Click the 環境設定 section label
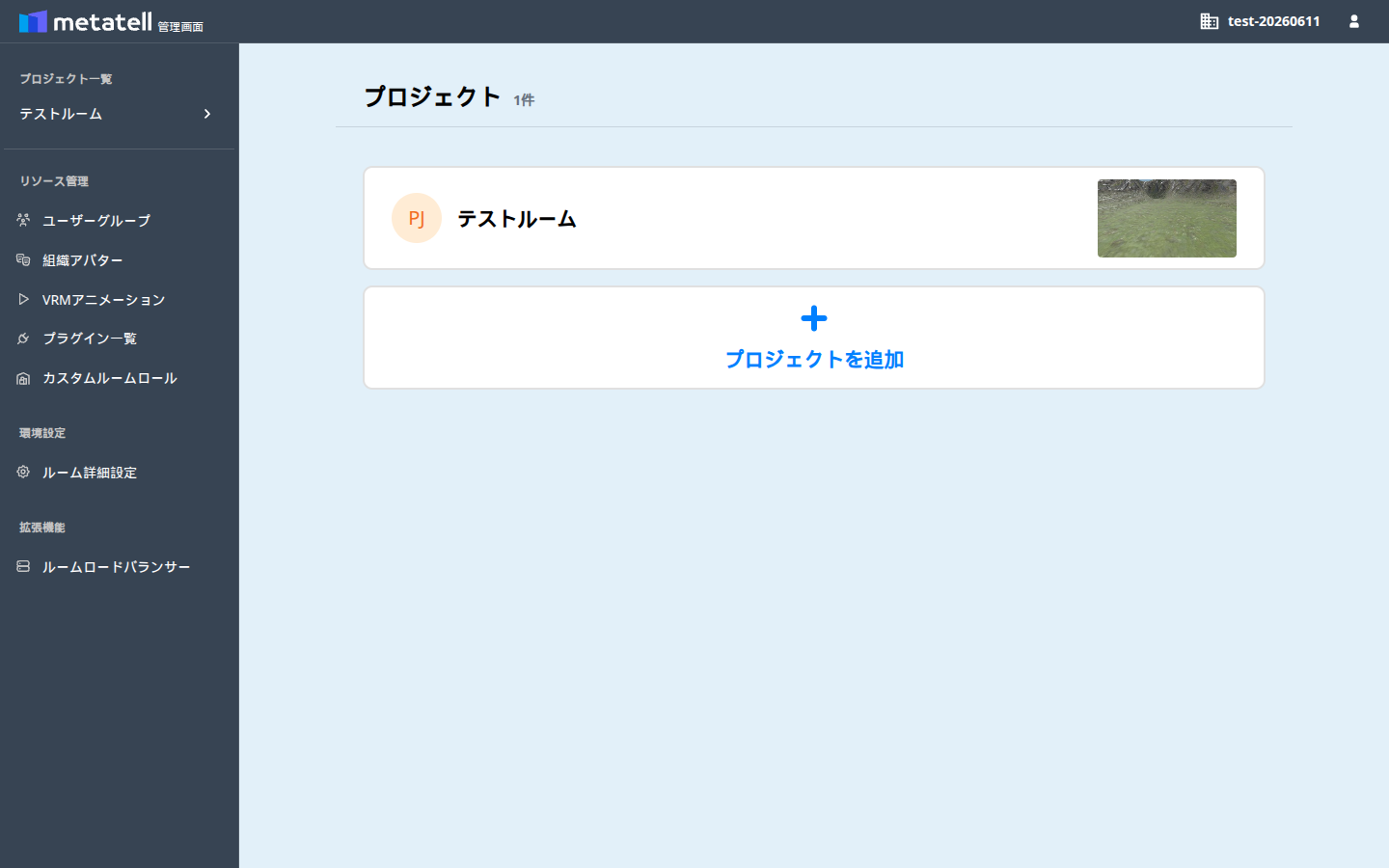The width and height of the screenshot is (1389, 868). 42,433
